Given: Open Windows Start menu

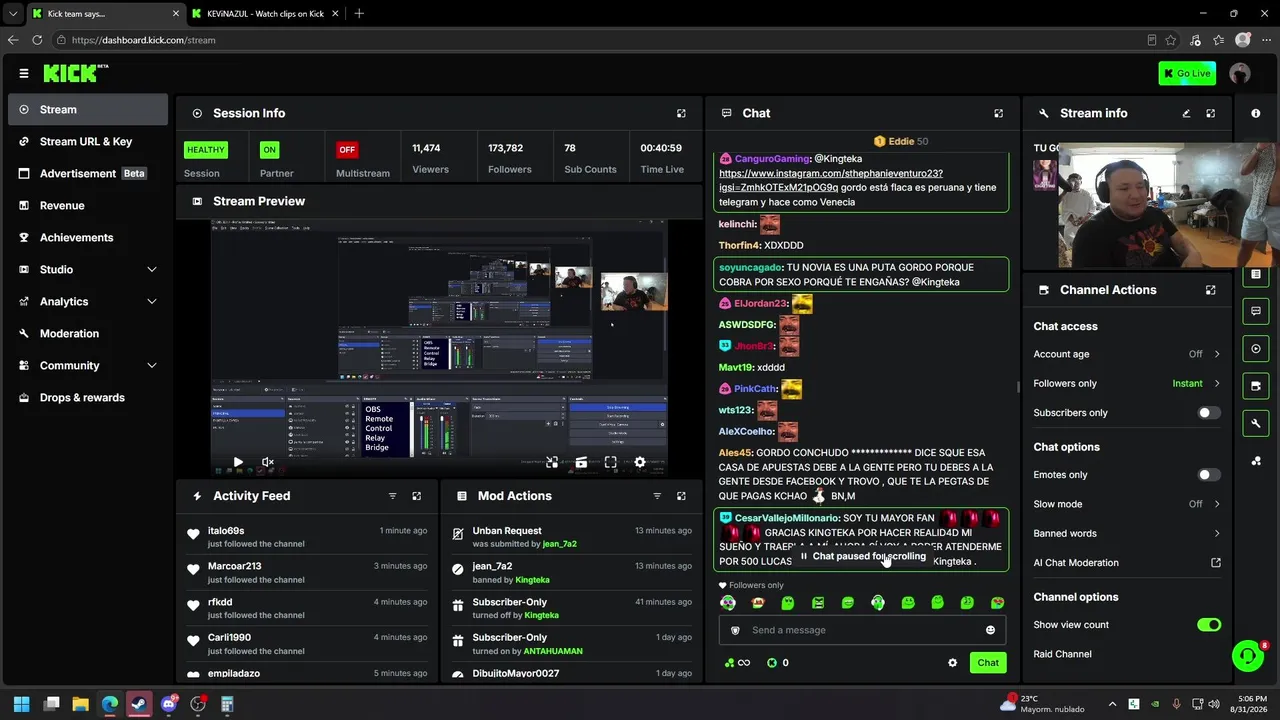Looking at the screenshot, I should [22, 704].
